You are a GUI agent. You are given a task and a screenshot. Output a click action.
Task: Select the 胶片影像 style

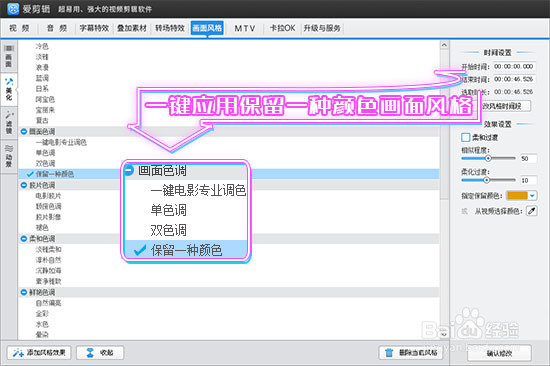[x=48, y=217]
